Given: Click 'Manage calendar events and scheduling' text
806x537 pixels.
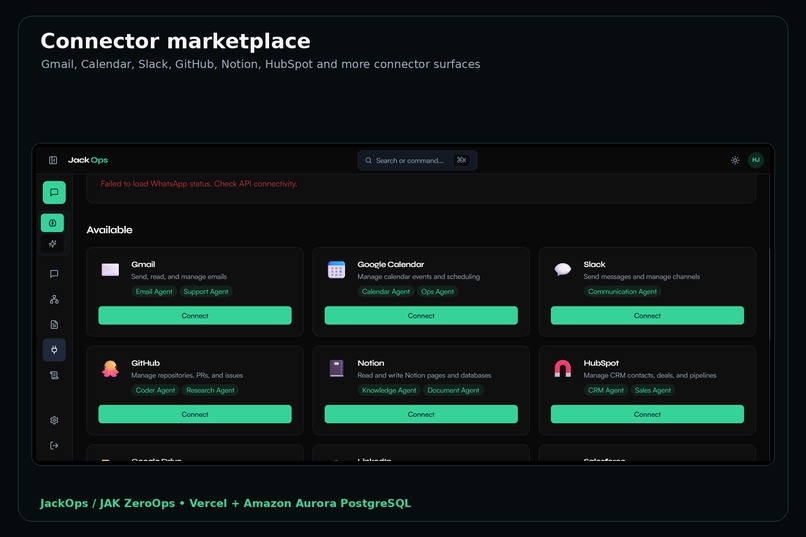Looking at the screenshot, I should pyautogui.click(x=418, y=276).
